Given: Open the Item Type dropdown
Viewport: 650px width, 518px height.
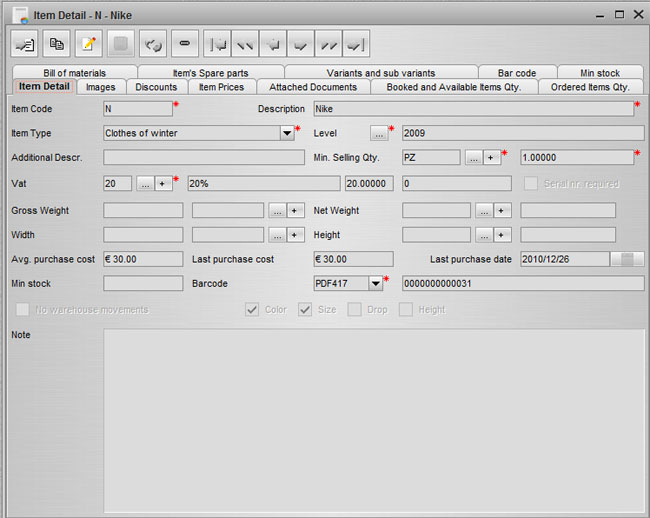Looking at the screenshot, I should coord(287,133).
